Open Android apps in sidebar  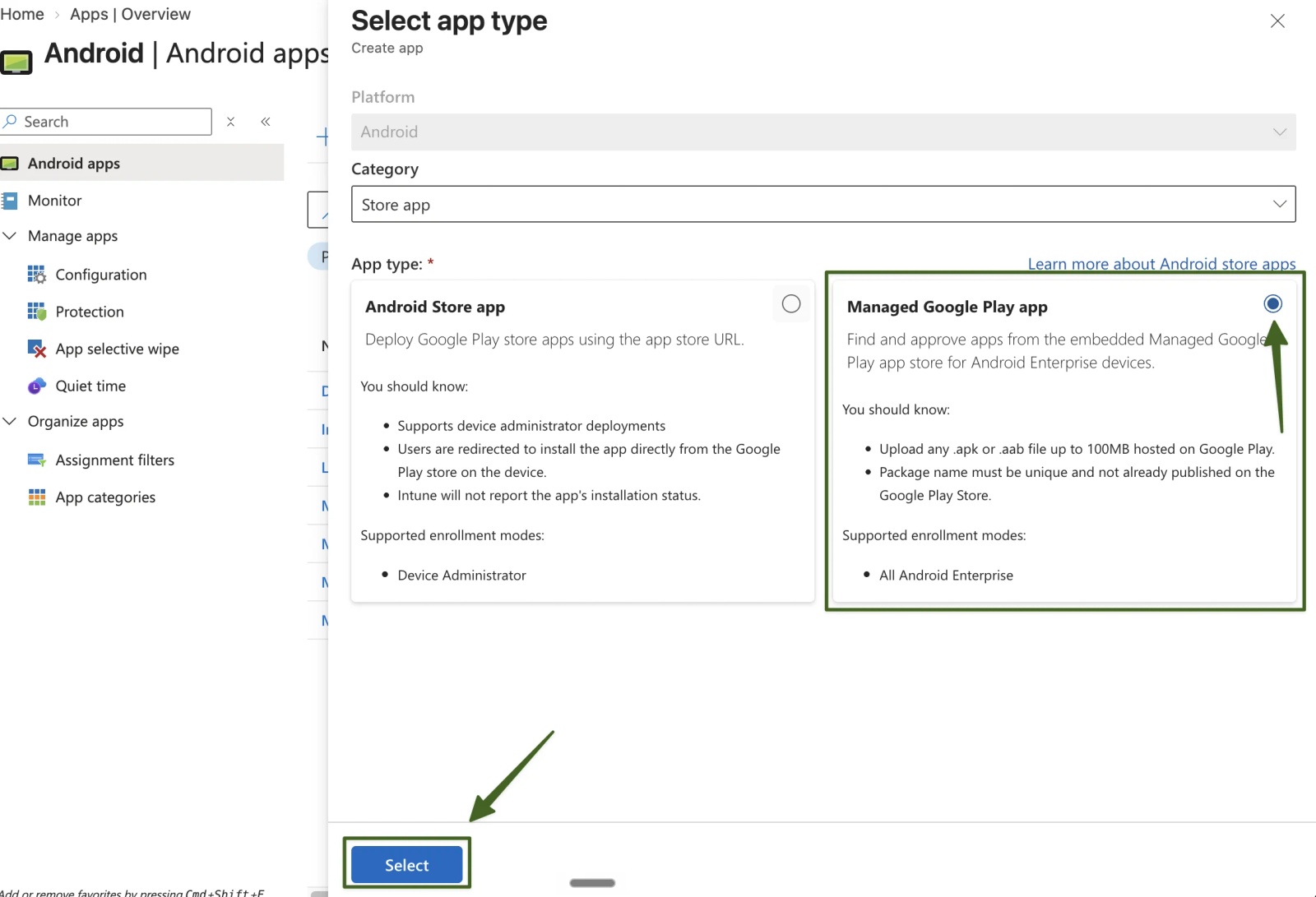click(142, 164)
